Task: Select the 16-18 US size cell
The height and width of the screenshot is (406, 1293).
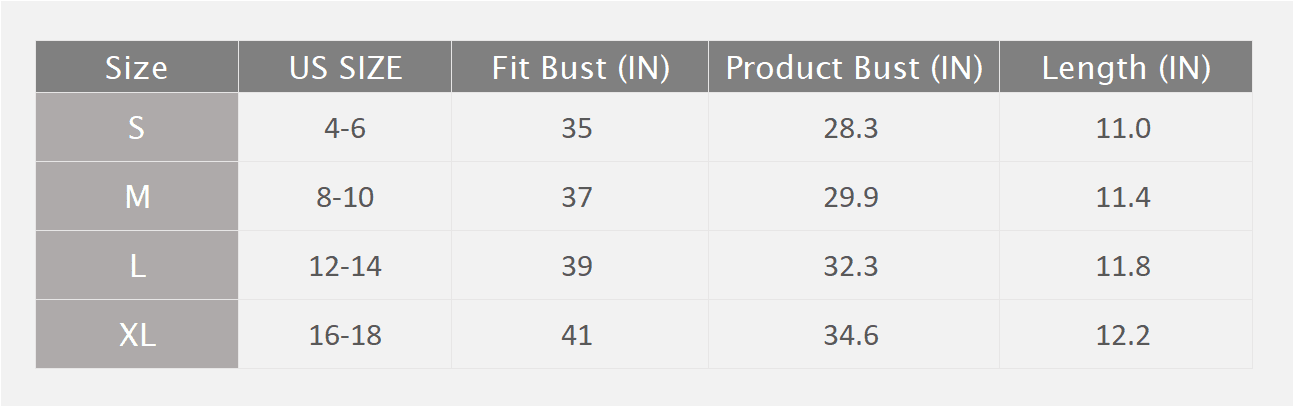Action: (x=345, y=335)
